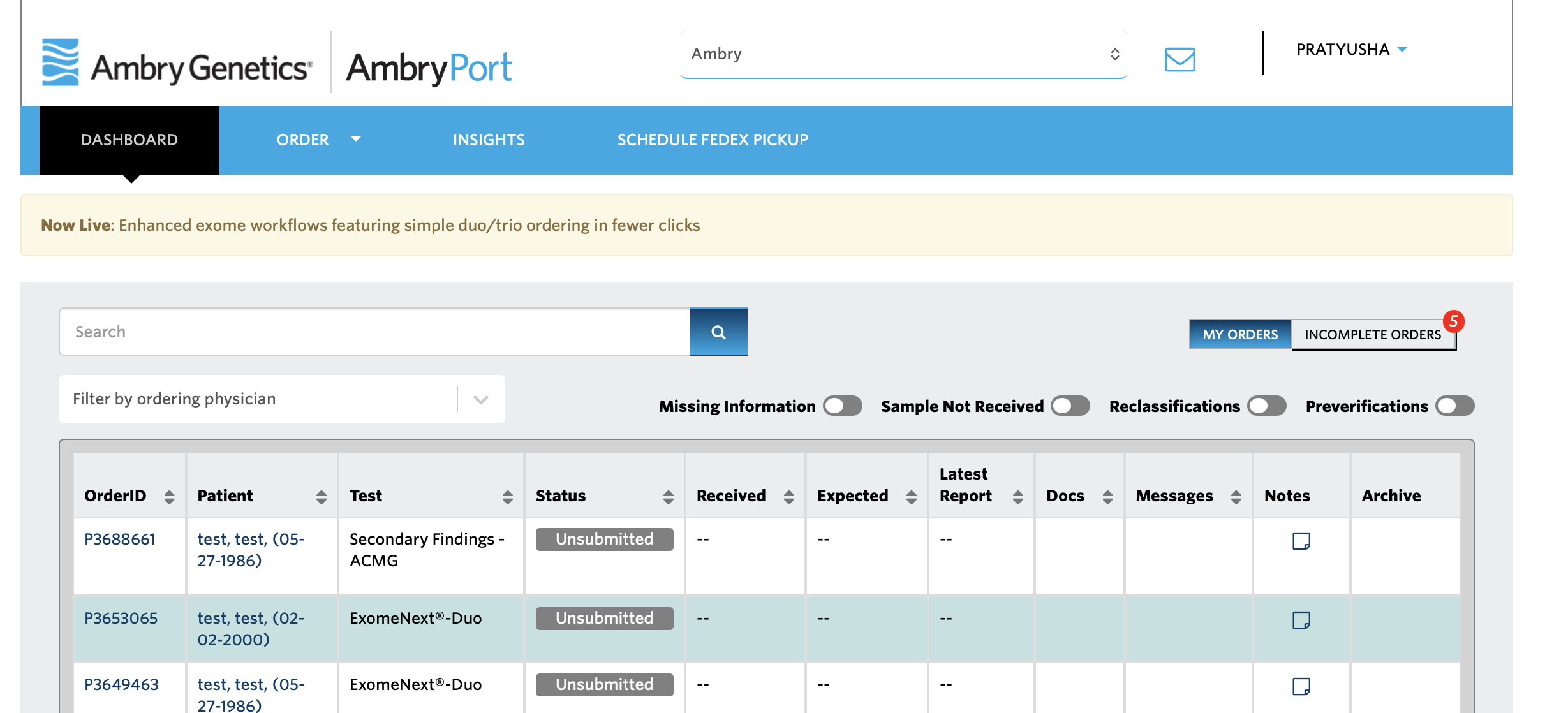This screenshot has width=1568, height=713.
Task: Sort table by Expected column arrows
Action: 912,497
